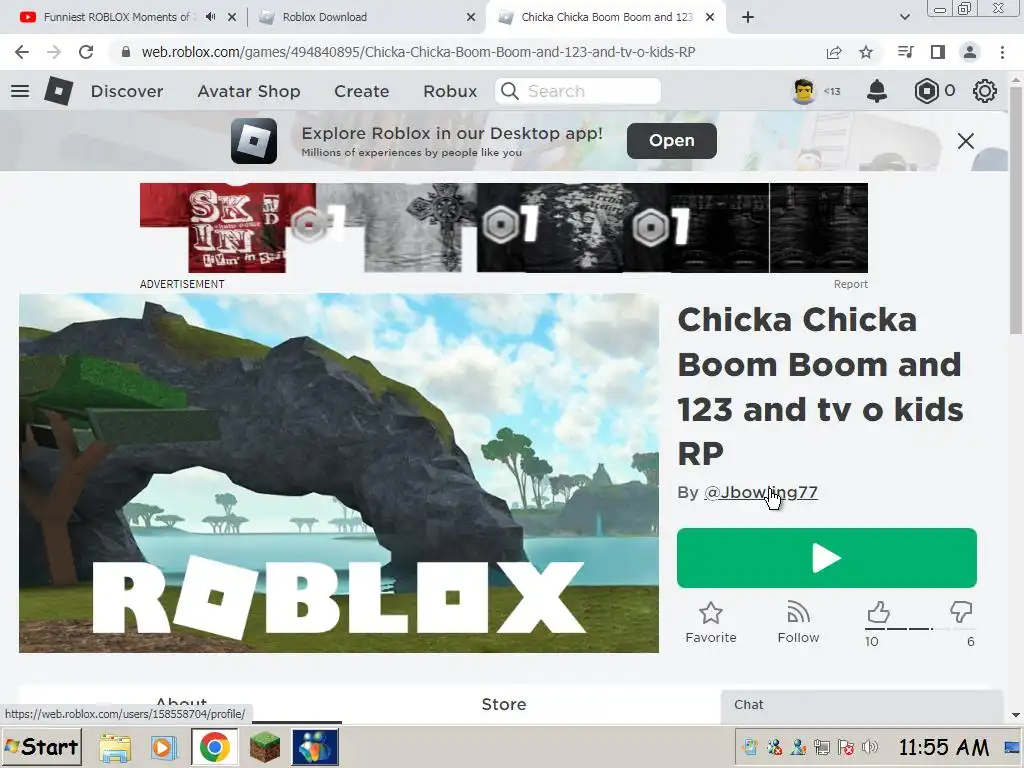The width and height of the screenshot is (1024, 768).
Task: Open the user avatar profile icon
Action: pyautogui.click(x=803, y=91)
